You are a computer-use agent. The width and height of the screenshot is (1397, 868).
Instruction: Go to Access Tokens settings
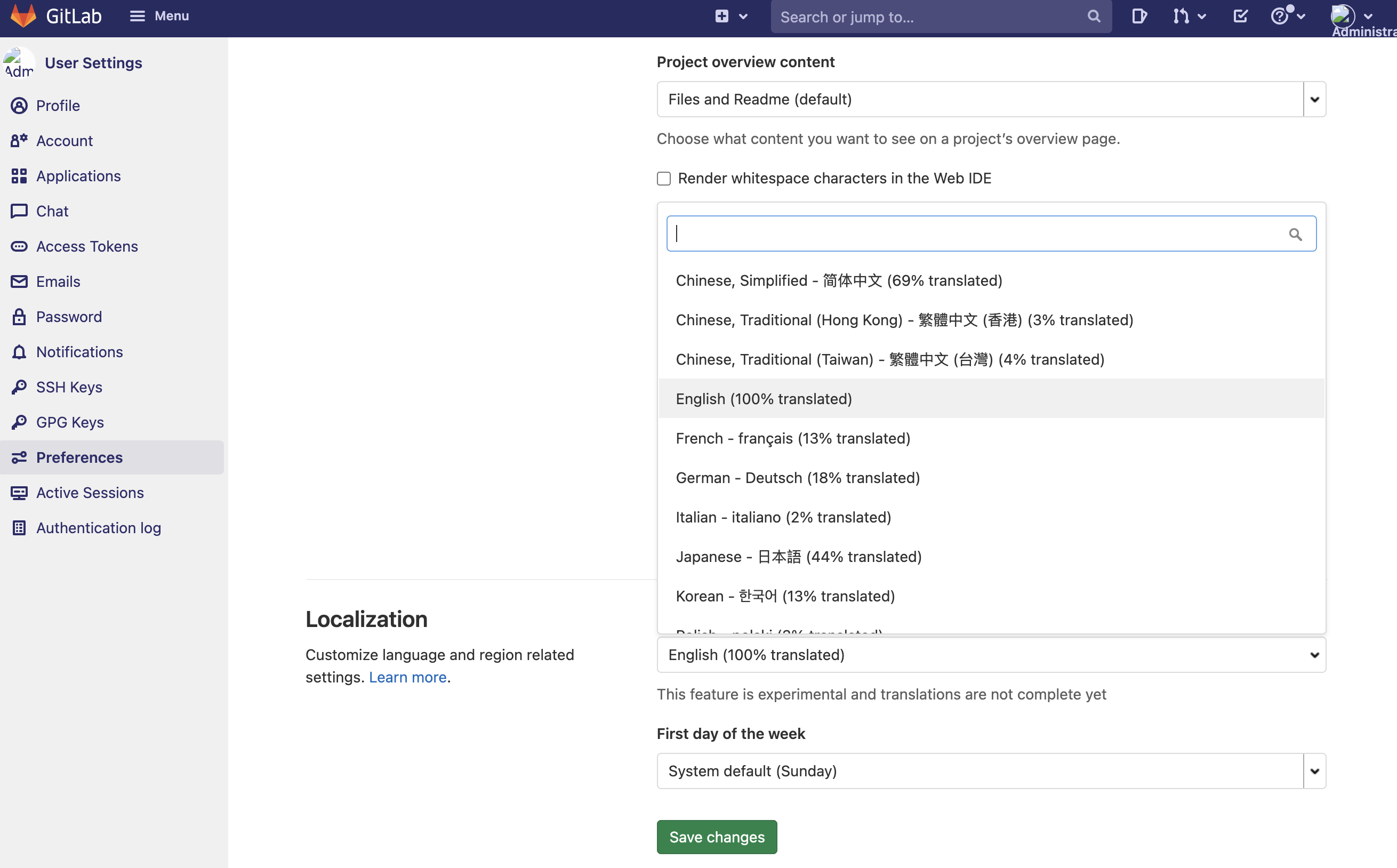pos(87,246)
